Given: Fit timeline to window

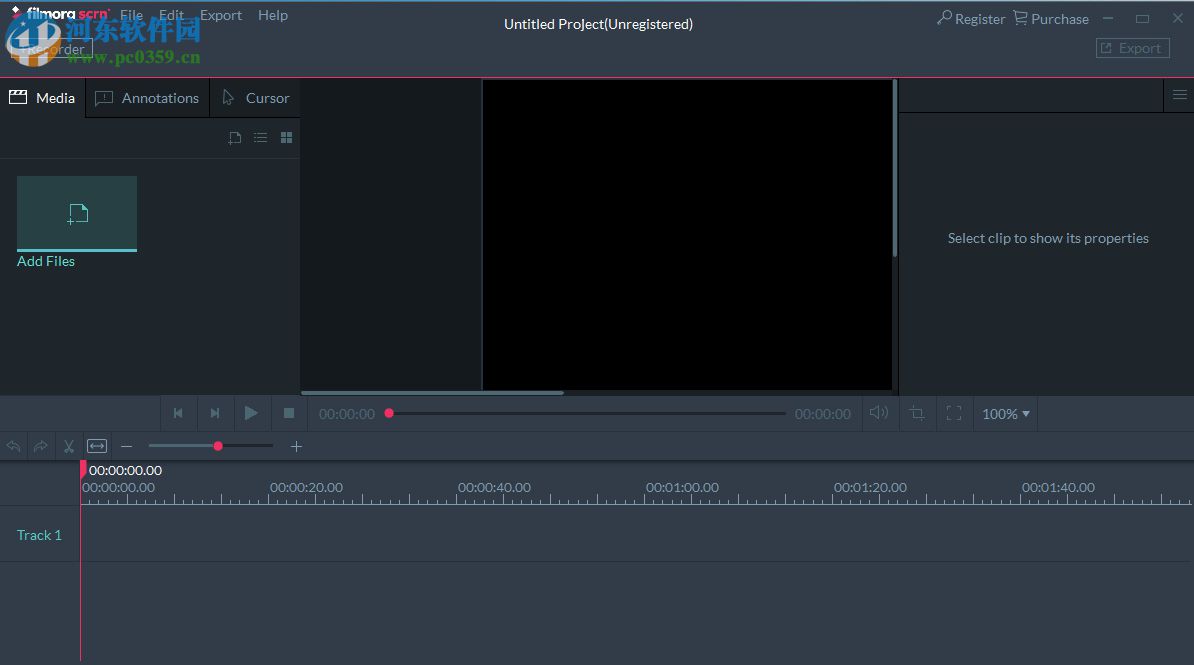Looking at the screenshot, I should [x=97, y=446].
